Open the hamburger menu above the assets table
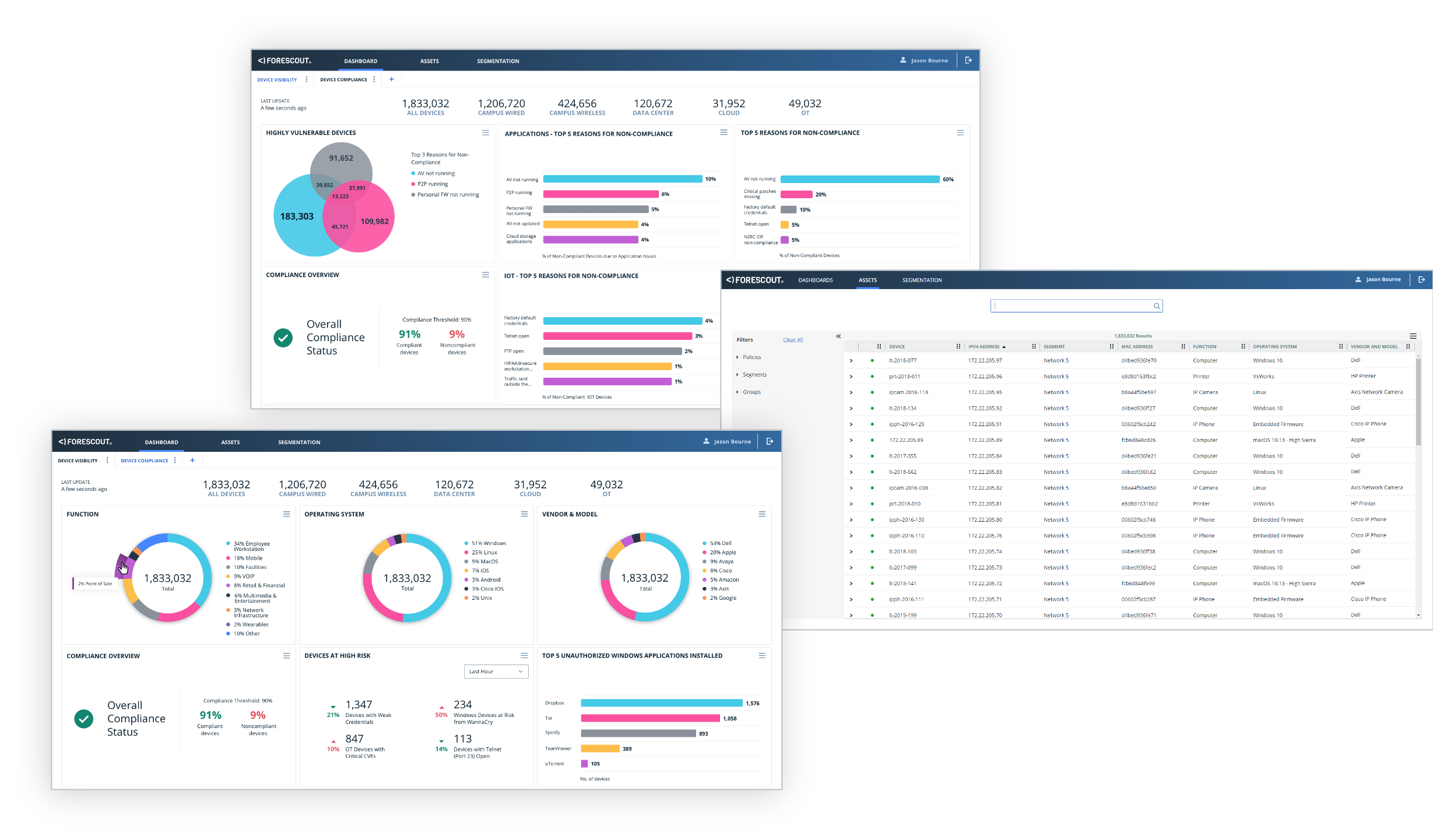The image size is (1433, 840). click(x=1413, y=336)
